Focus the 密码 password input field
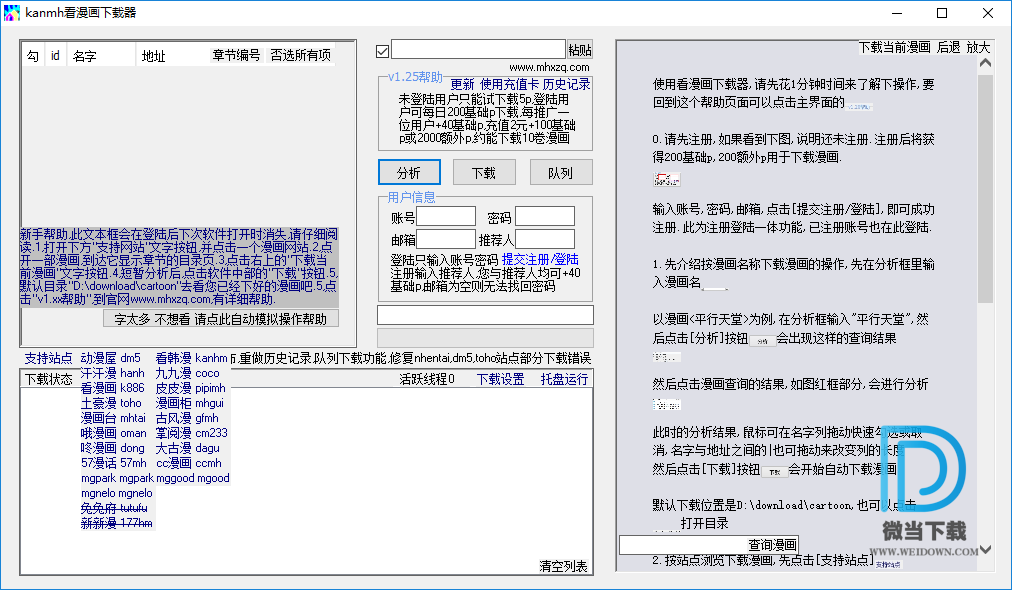This screenshot has height=590, width=1012. pos(544,217)
